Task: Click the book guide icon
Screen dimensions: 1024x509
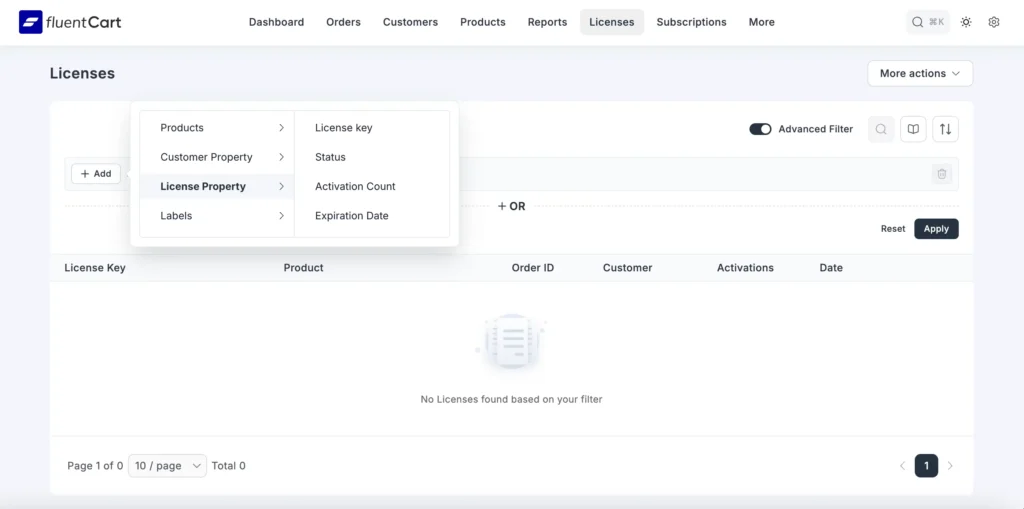Action: (x=912, y=129)
